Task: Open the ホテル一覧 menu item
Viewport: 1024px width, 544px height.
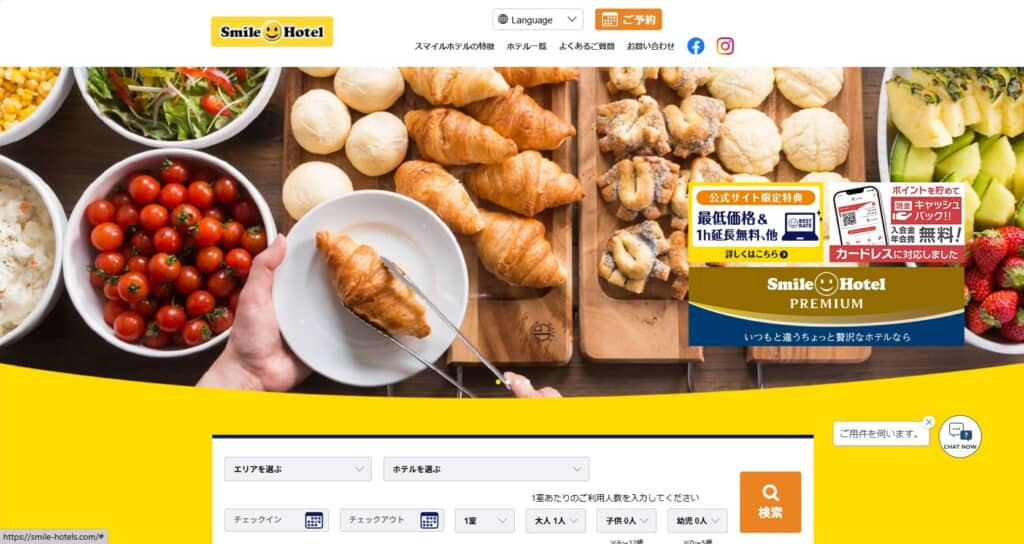Action: tap(526, 46)
